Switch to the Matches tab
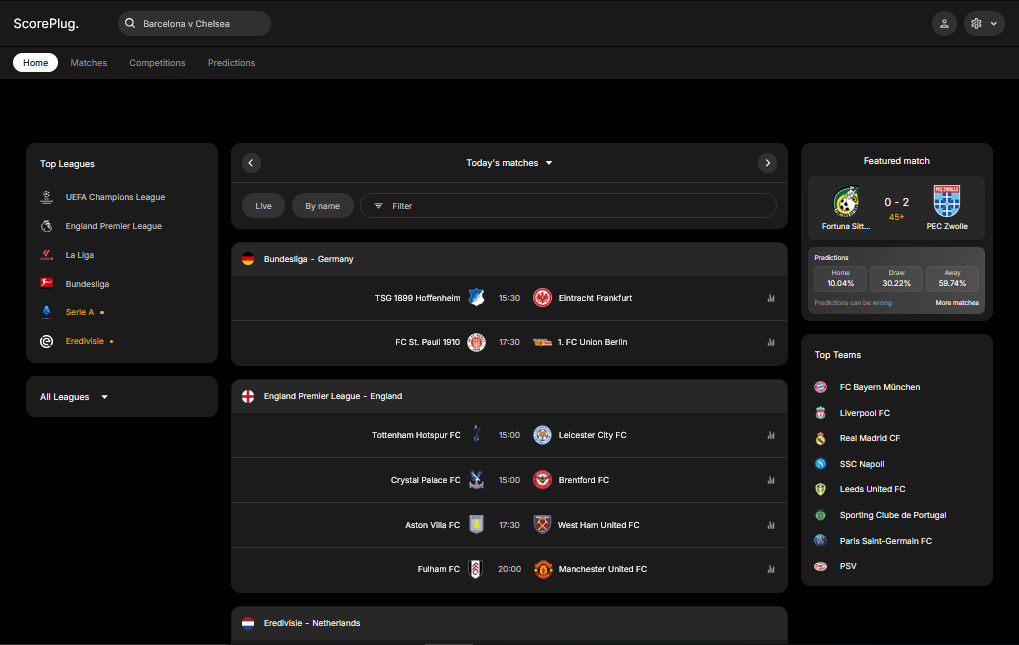Screen dimensions: 1019x645 (89, 63)
